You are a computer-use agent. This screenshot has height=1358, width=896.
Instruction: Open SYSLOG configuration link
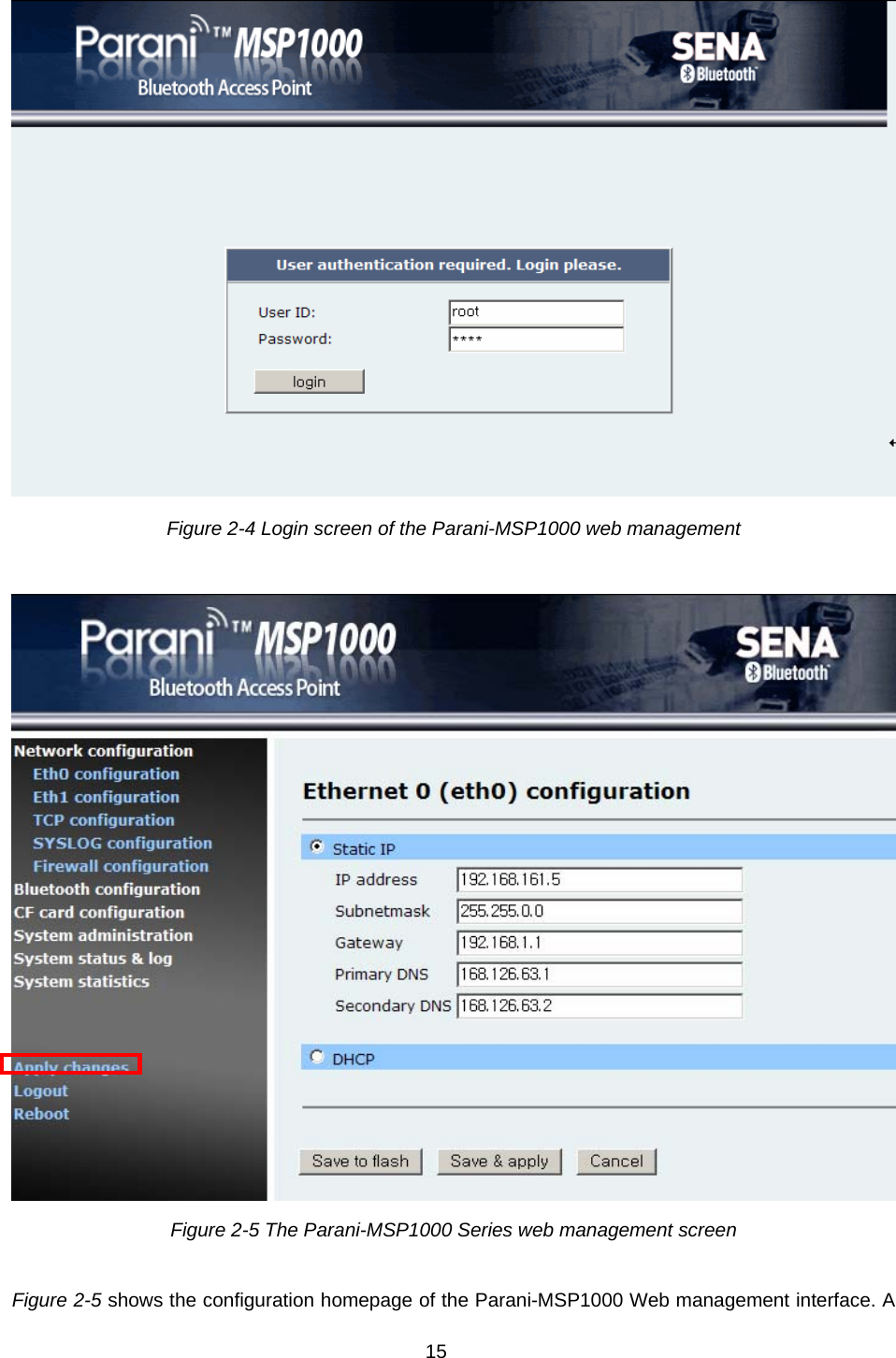point(123,843)
